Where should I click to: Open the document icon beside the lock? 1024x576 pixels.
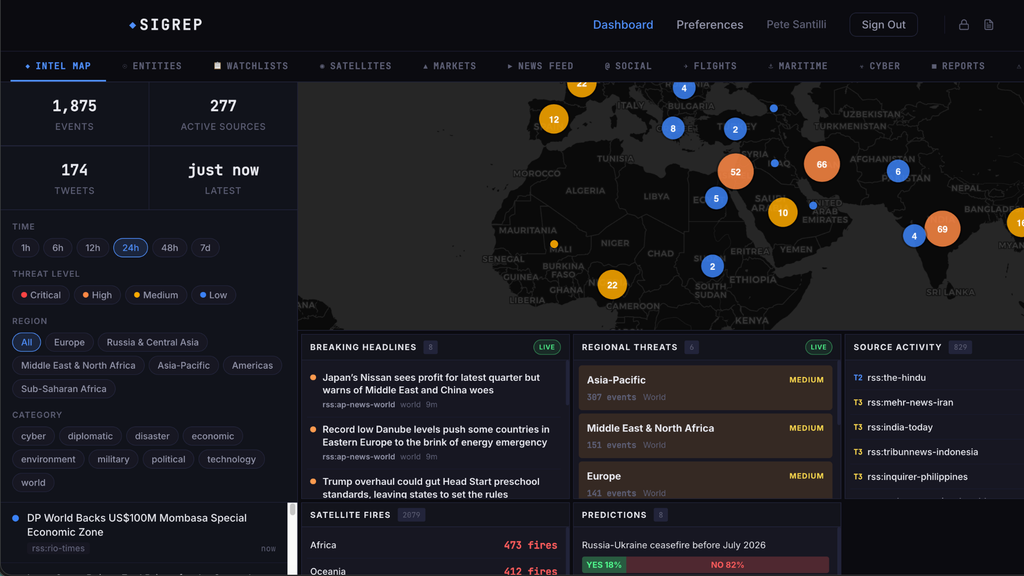(x=989, y=25)
